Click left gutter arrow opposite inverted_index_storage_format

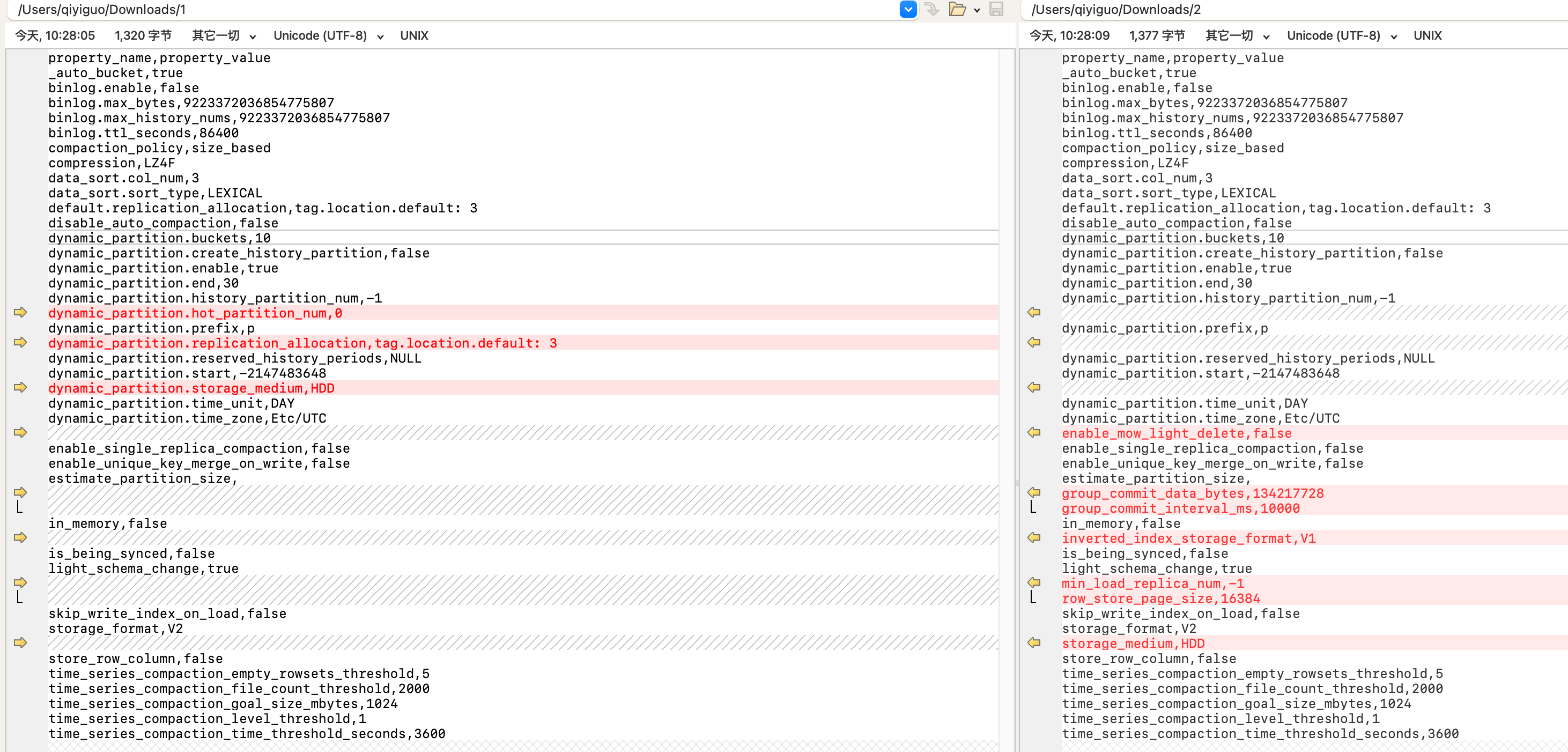tap(21, 537)
